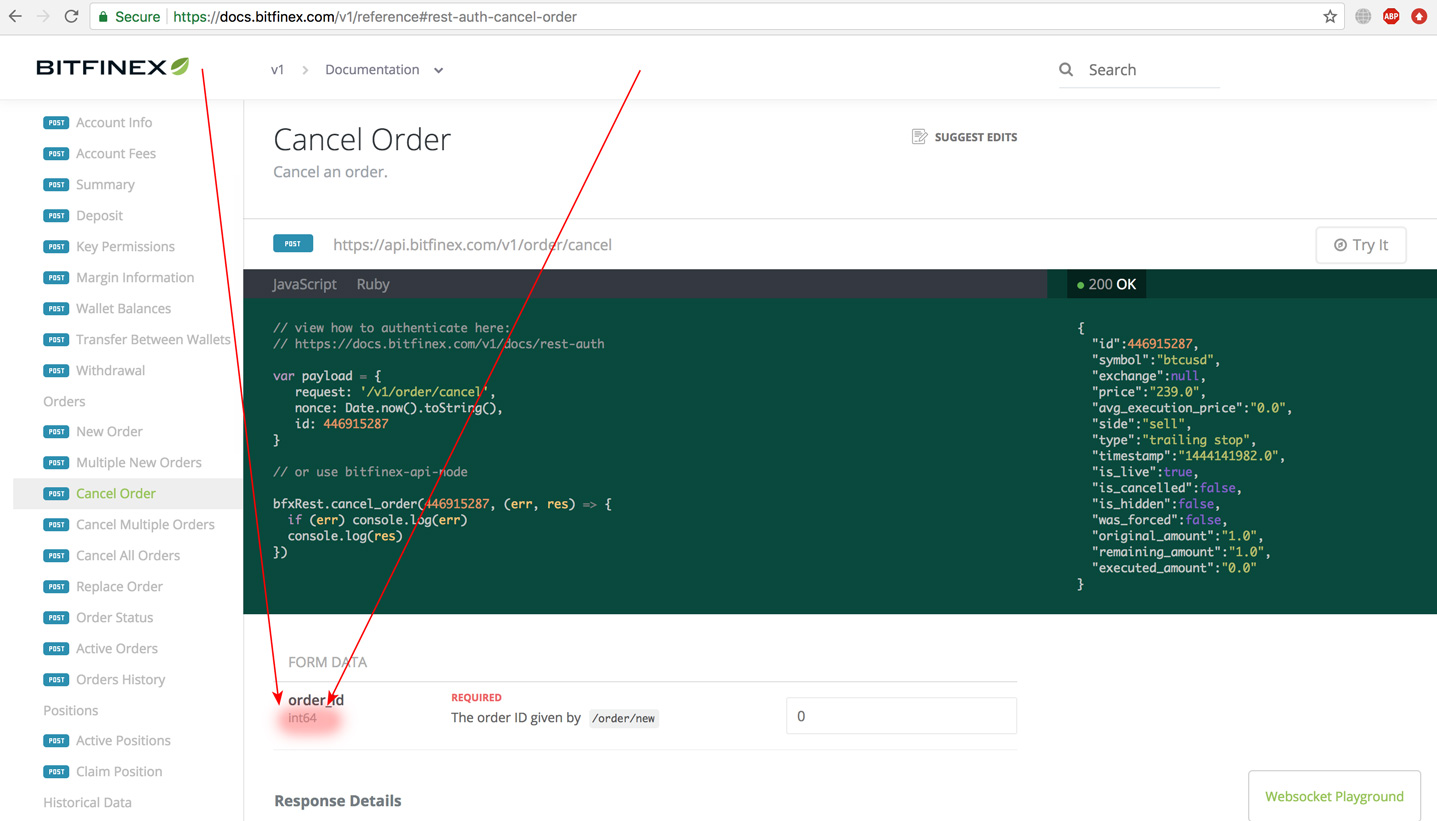Click the search magnifier icon
The width and height of the screenshot is (1437, 821).
point(1066,69)
